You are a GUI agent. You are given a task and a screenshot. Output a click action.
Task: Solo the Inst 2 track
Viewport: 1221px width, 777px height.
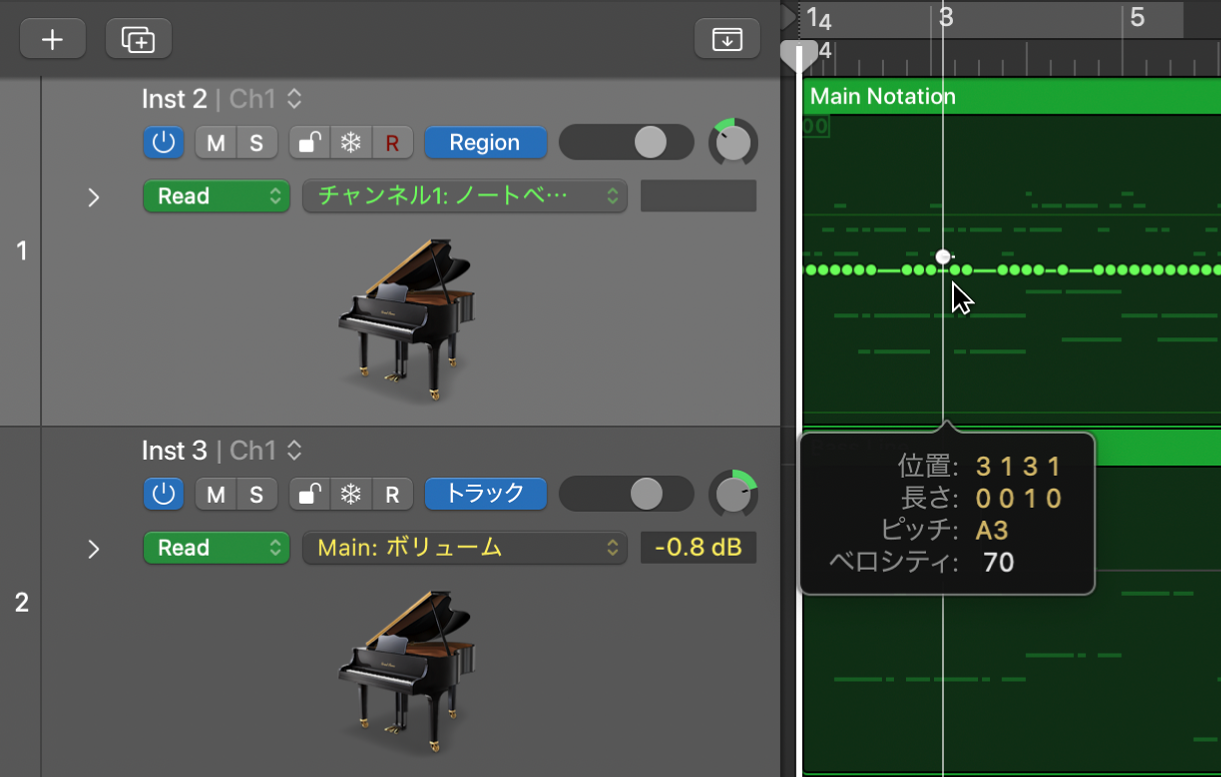click(256, 142)
